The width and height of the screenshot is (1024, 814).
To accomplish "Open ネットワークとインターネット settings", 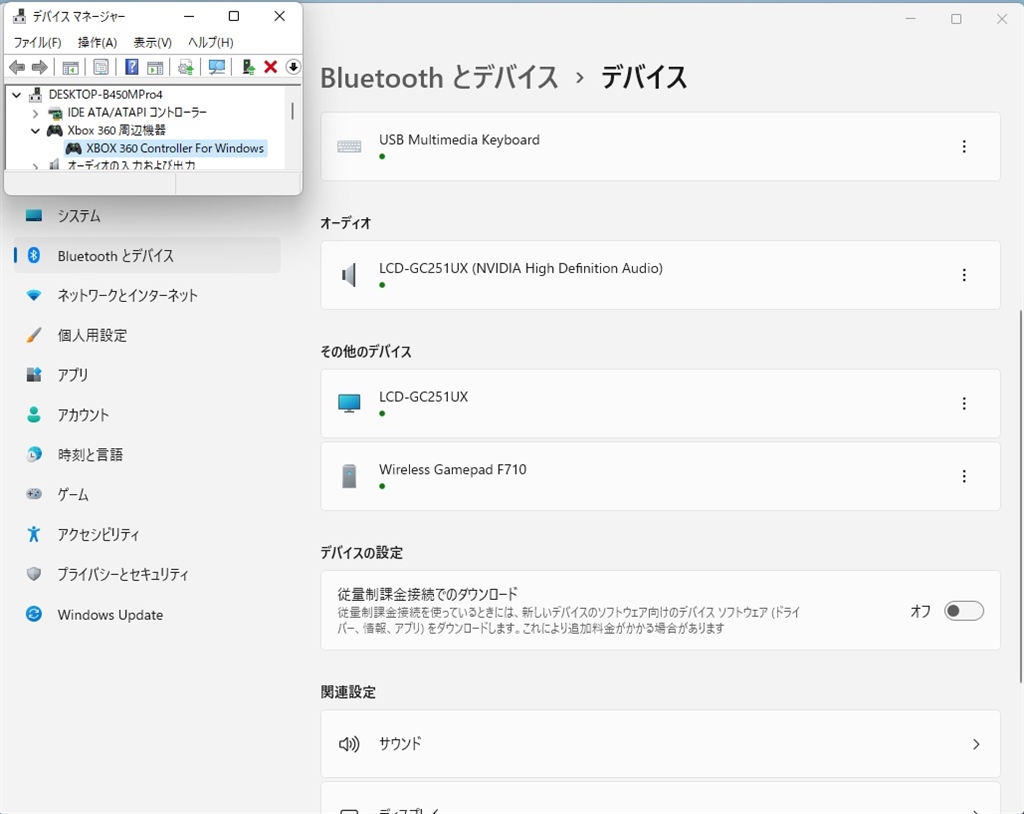I will click(148, 295).
